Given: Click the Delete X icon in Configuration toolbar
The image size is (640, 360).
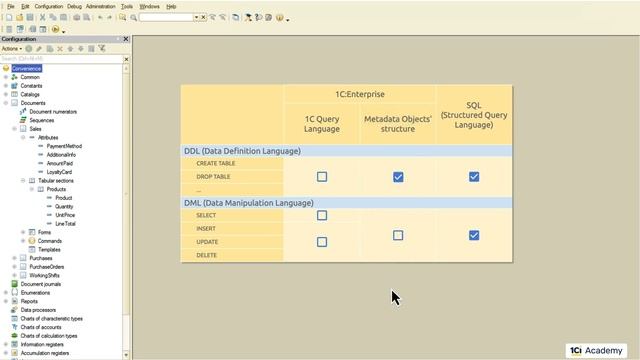Looking at the screenshot, I should (x=60, y=49).
